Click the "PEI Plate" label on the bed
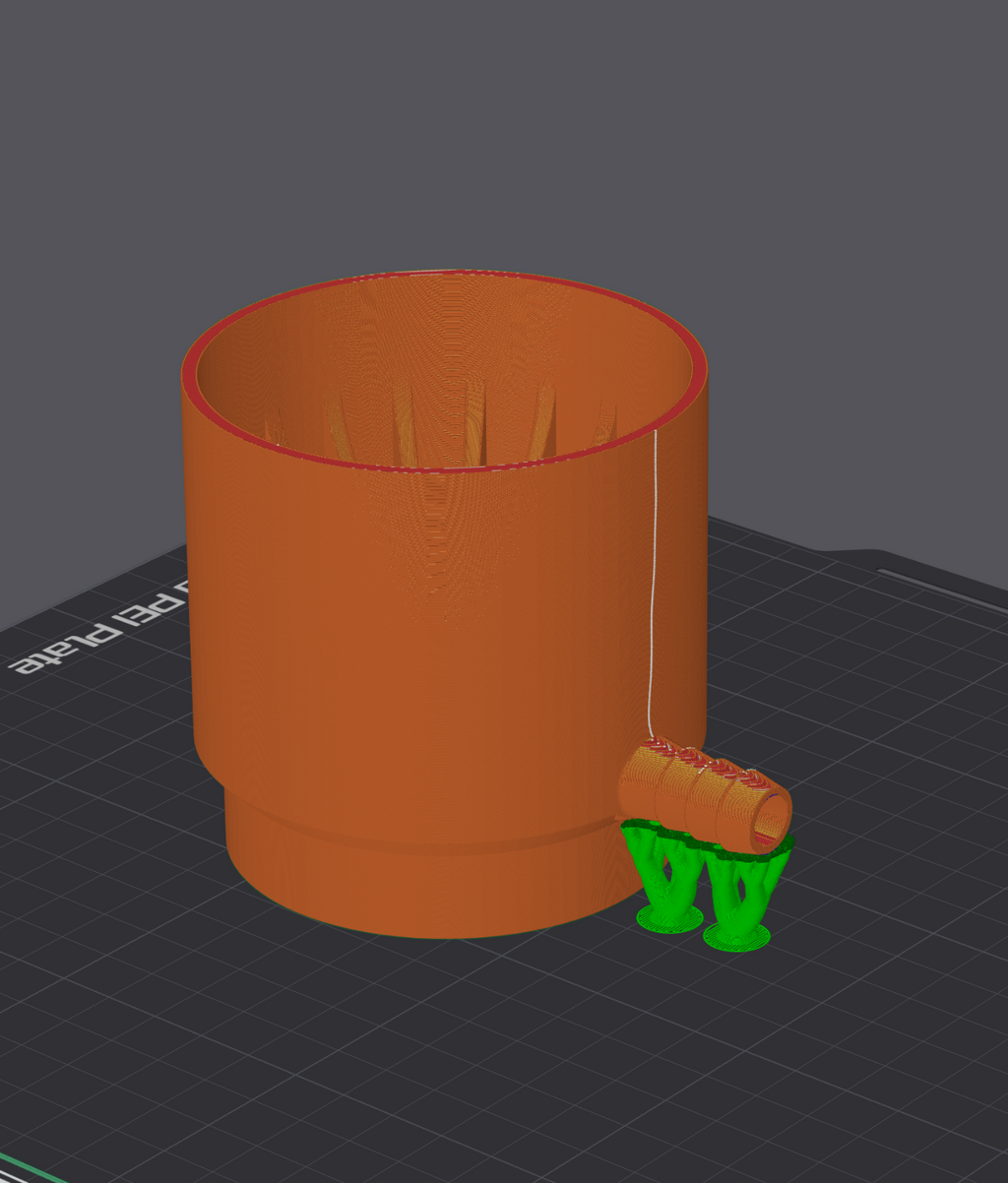The width and height of the screenshot is (1008, 1183). click(x=99, y=629)
